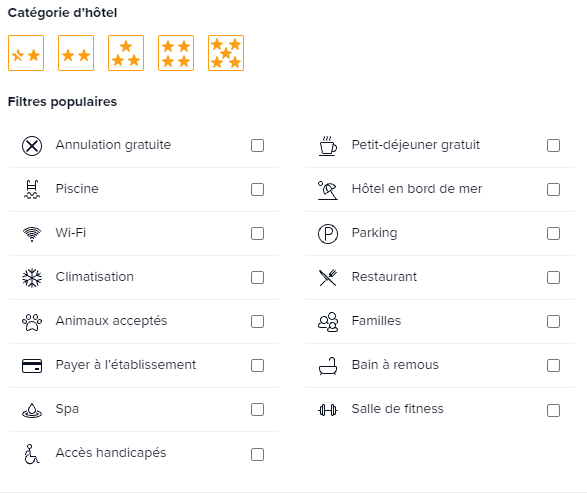Select the five-star hotel category
This screenshot has height=493, width=587.
click(226, 53)
